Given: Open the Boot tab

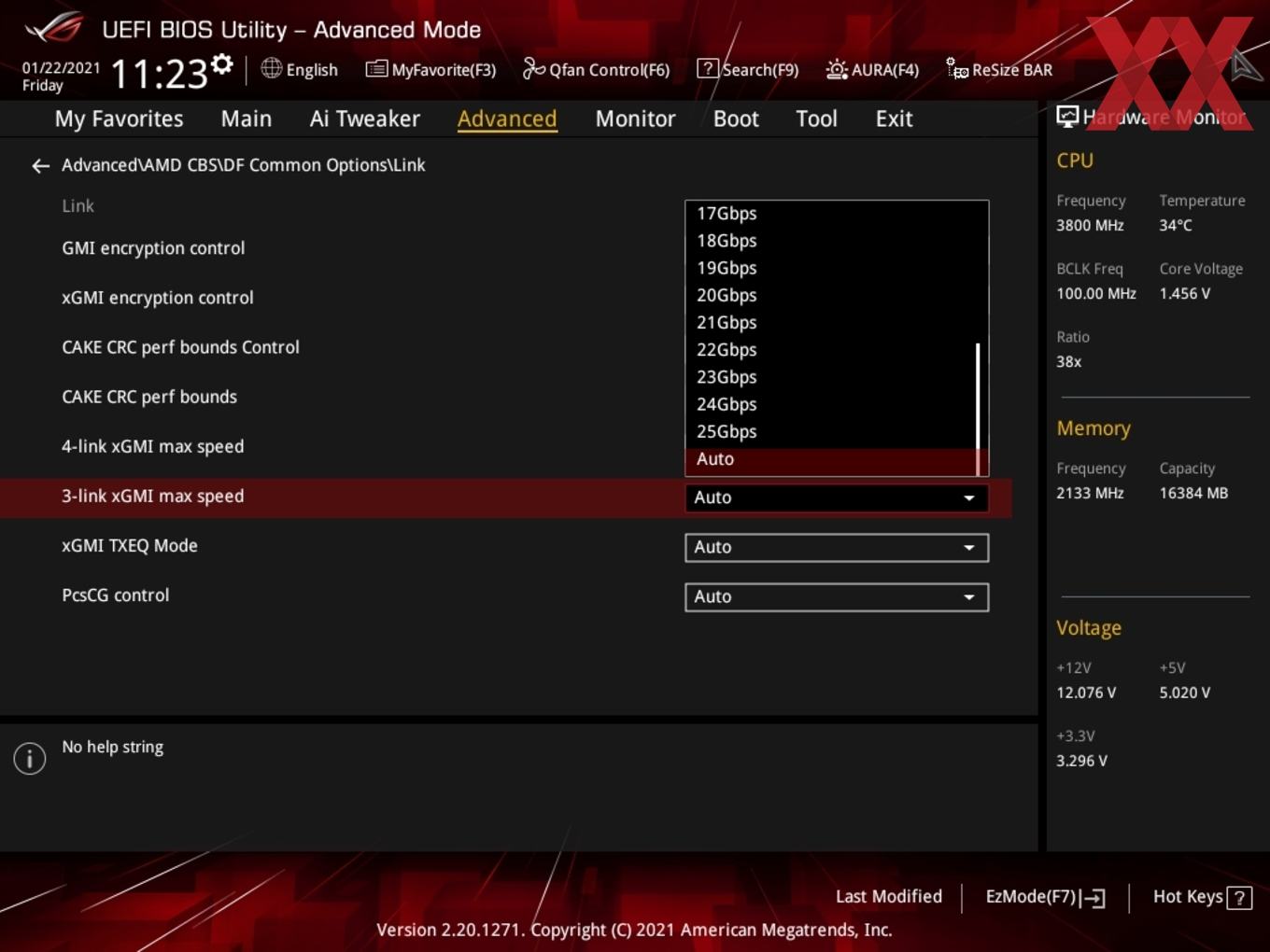Looking at the screenshot, I should point(736,119).
